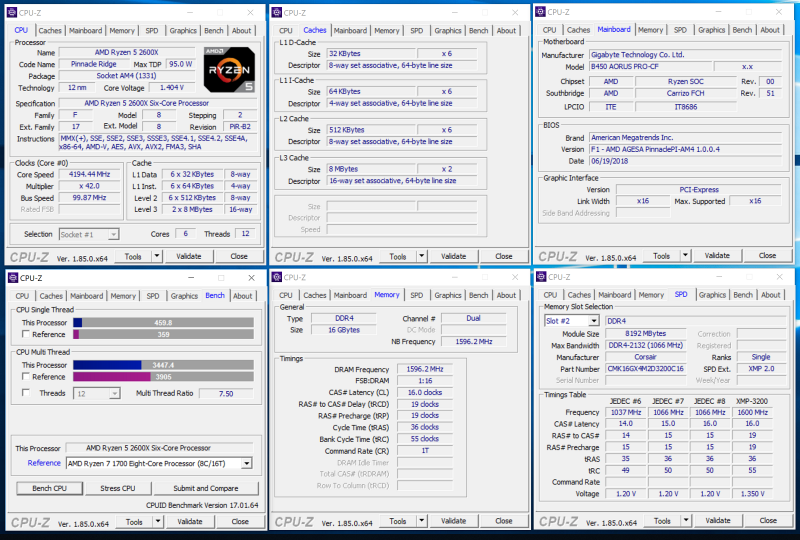Switch to SPD tab in the Memory window

[x=417, y=296]
